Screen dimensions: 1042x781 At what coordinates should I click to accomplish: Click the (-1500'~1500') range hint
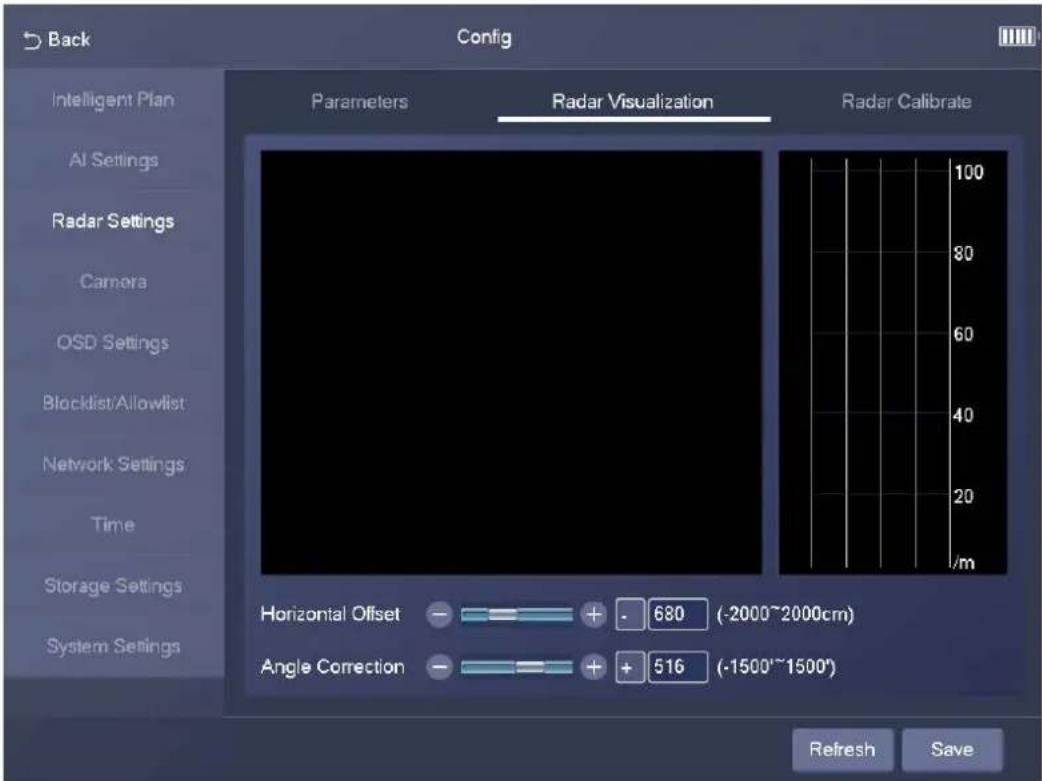(776, 667)
